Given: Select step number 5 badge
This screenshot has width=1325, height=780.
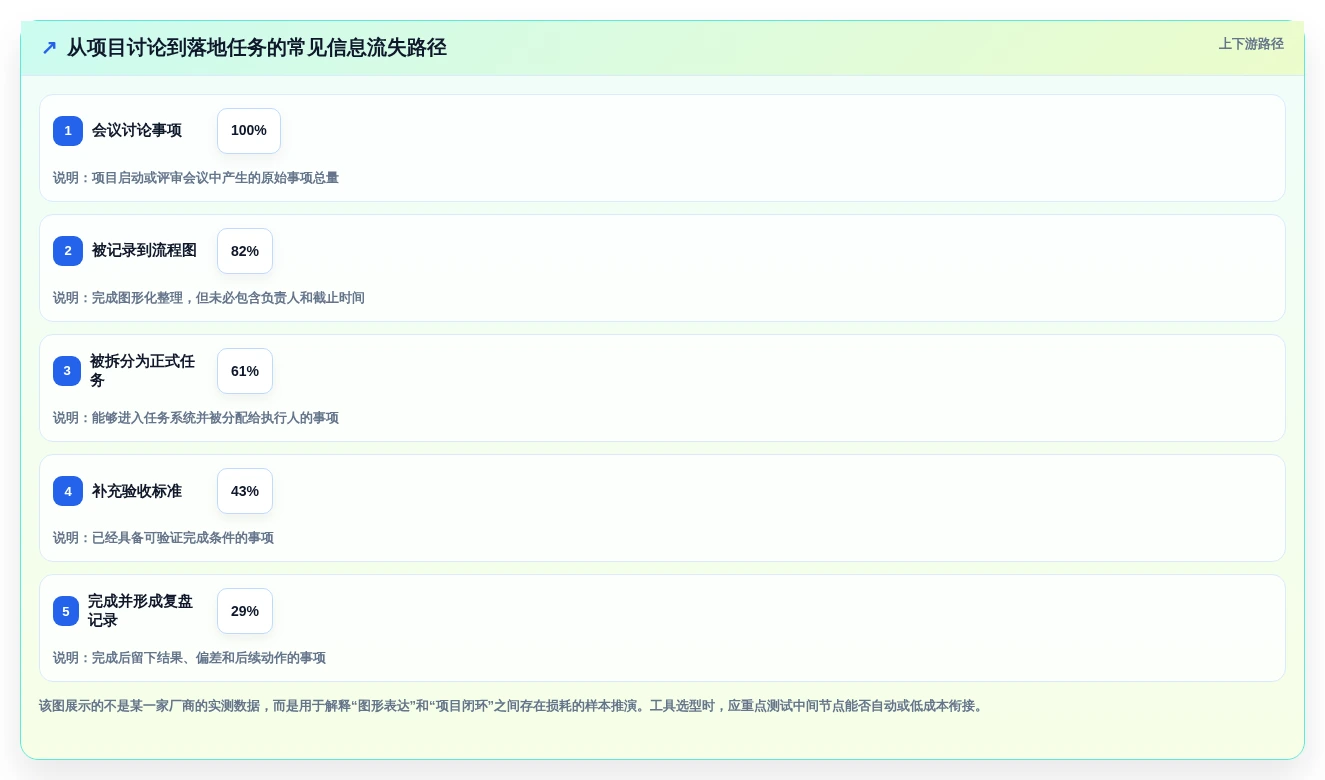Looking at the screenshot, I should click(x=66, y=611).
